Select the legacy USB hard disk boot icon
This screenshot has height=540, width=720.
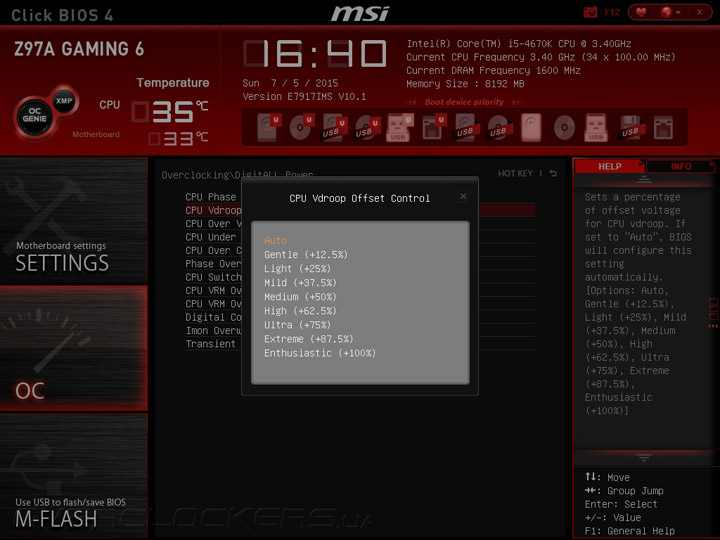point(467,127)
